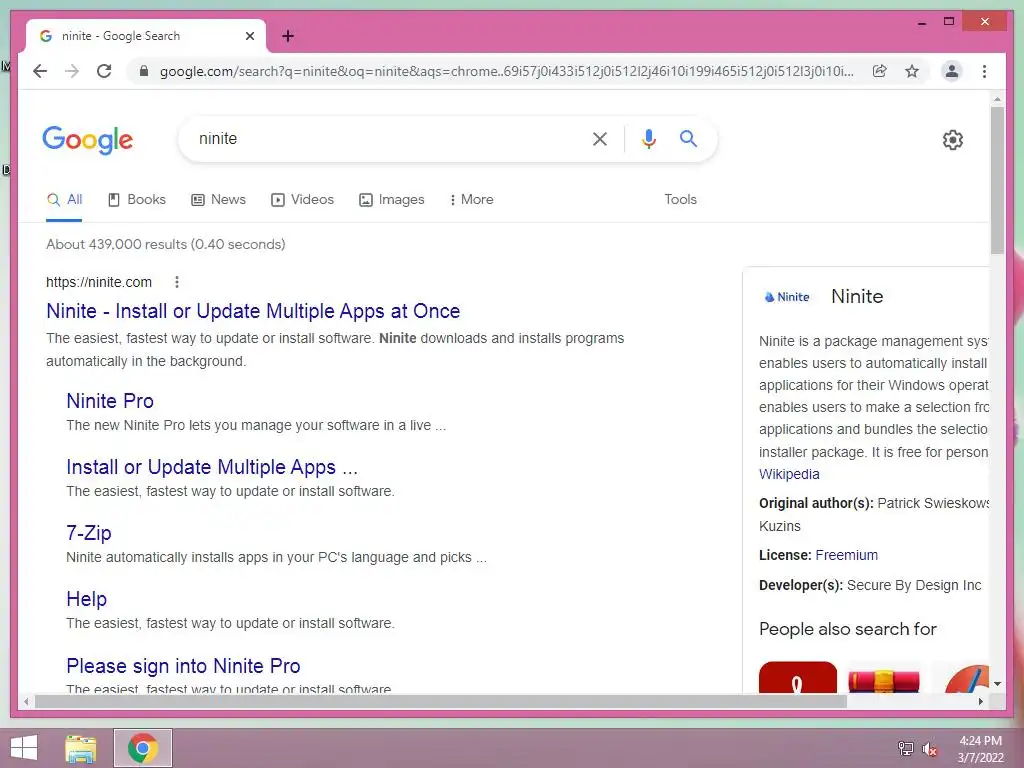This screenshot has height=768, width=1024.
Task: Click the muted volume tray icon
Action: (930, 748)
